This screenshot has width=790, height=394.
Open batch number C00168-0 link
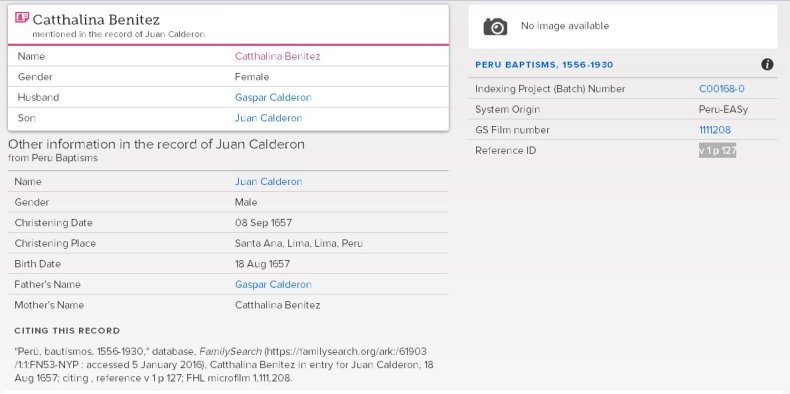pyautogui.click(x=721, y=89)
